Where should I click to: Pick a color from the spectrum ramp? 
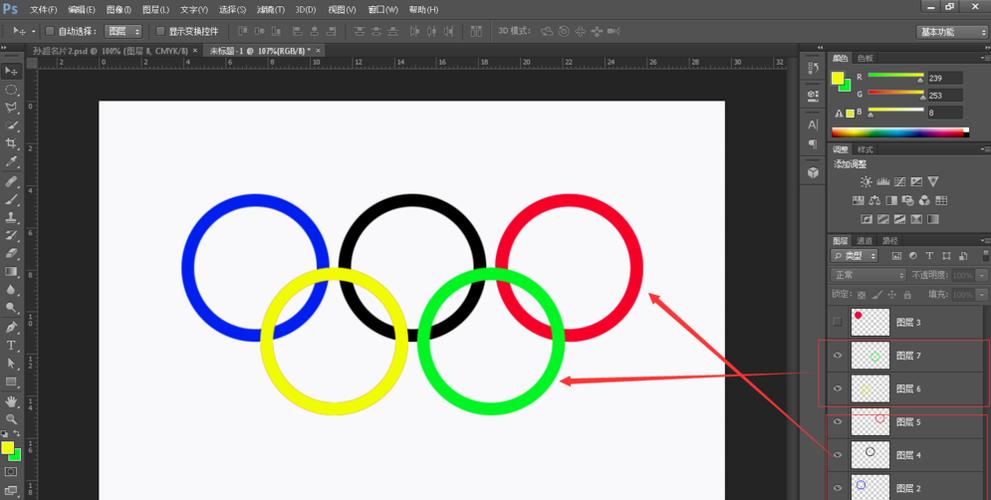pyautogui.click(x=900, y=133)
